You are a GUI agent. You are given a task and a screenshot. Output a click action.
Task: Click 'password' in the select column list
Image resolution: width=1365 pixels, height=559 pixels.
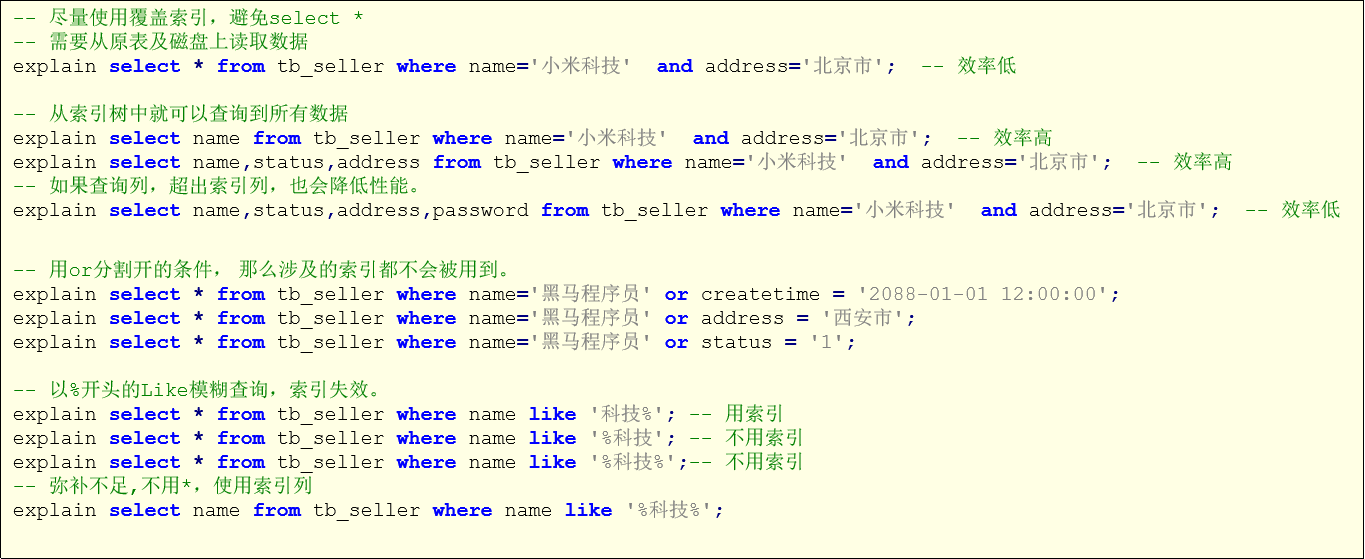[x=480, y=210]
